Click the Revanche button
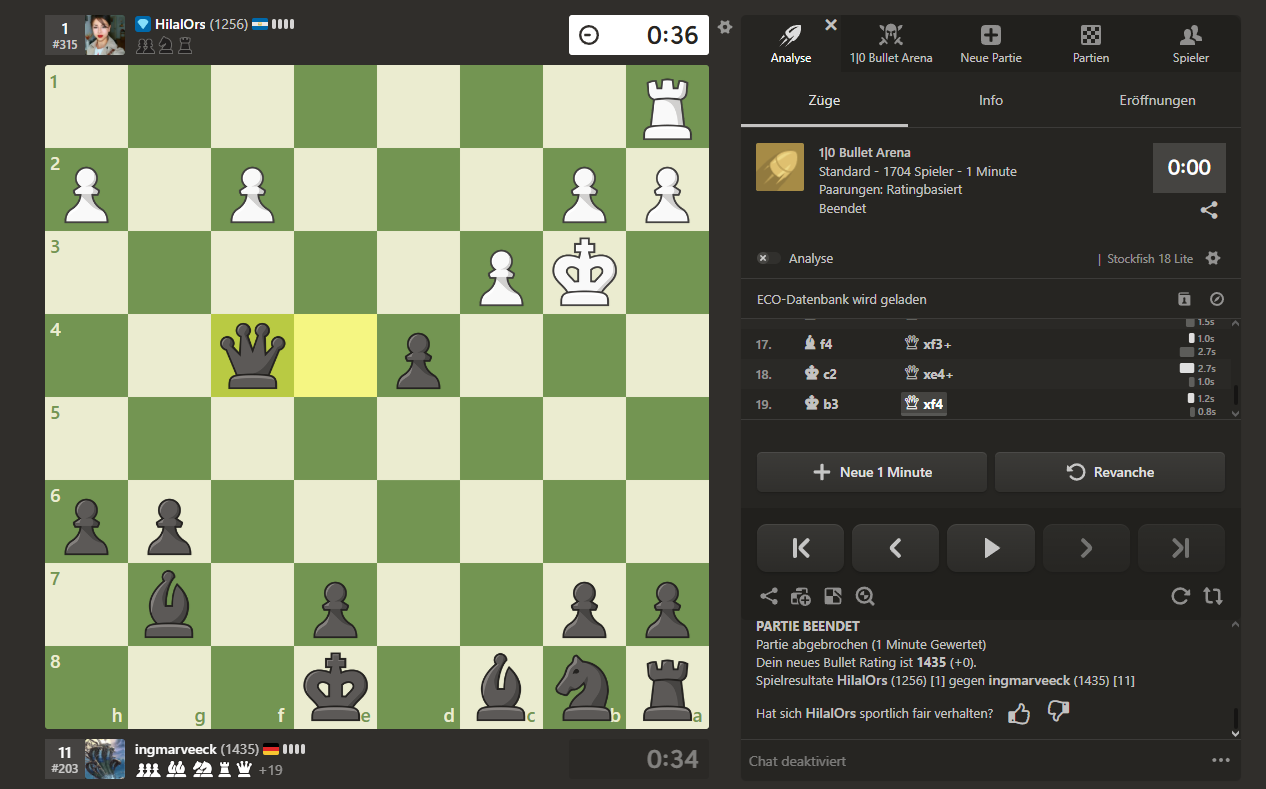The width and height of the screenshot is (1266, 789). pos(1109,472)
